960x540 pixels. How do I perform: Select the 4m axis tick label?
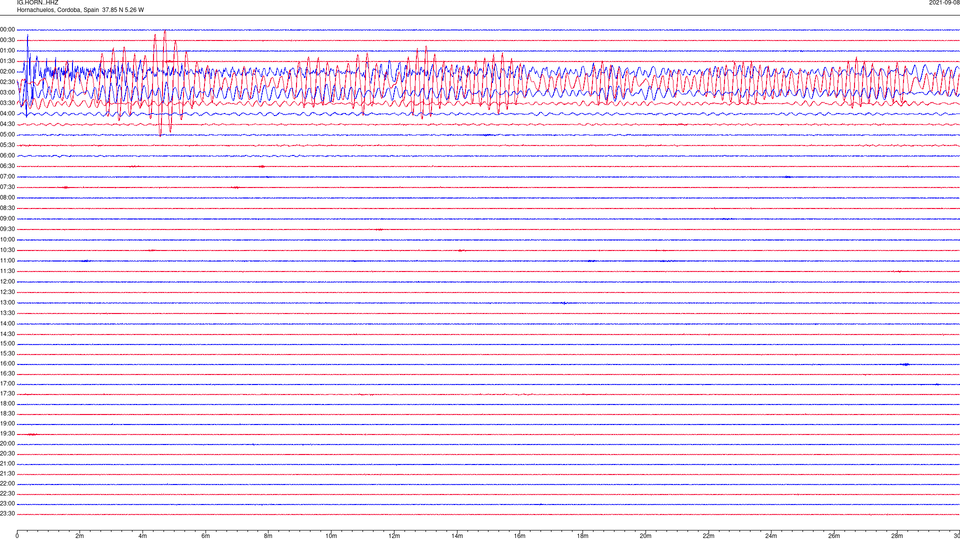143,536
